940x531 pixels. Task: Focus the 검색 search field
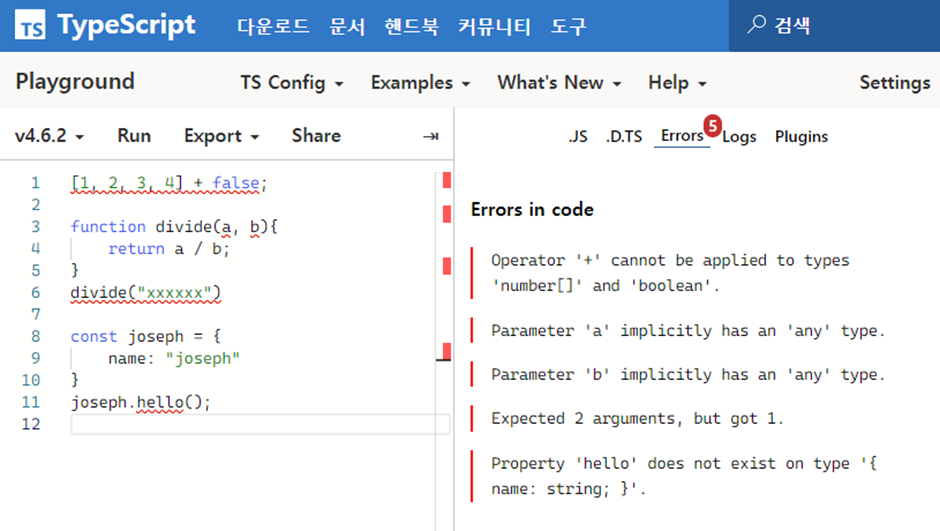coord(834,25)
